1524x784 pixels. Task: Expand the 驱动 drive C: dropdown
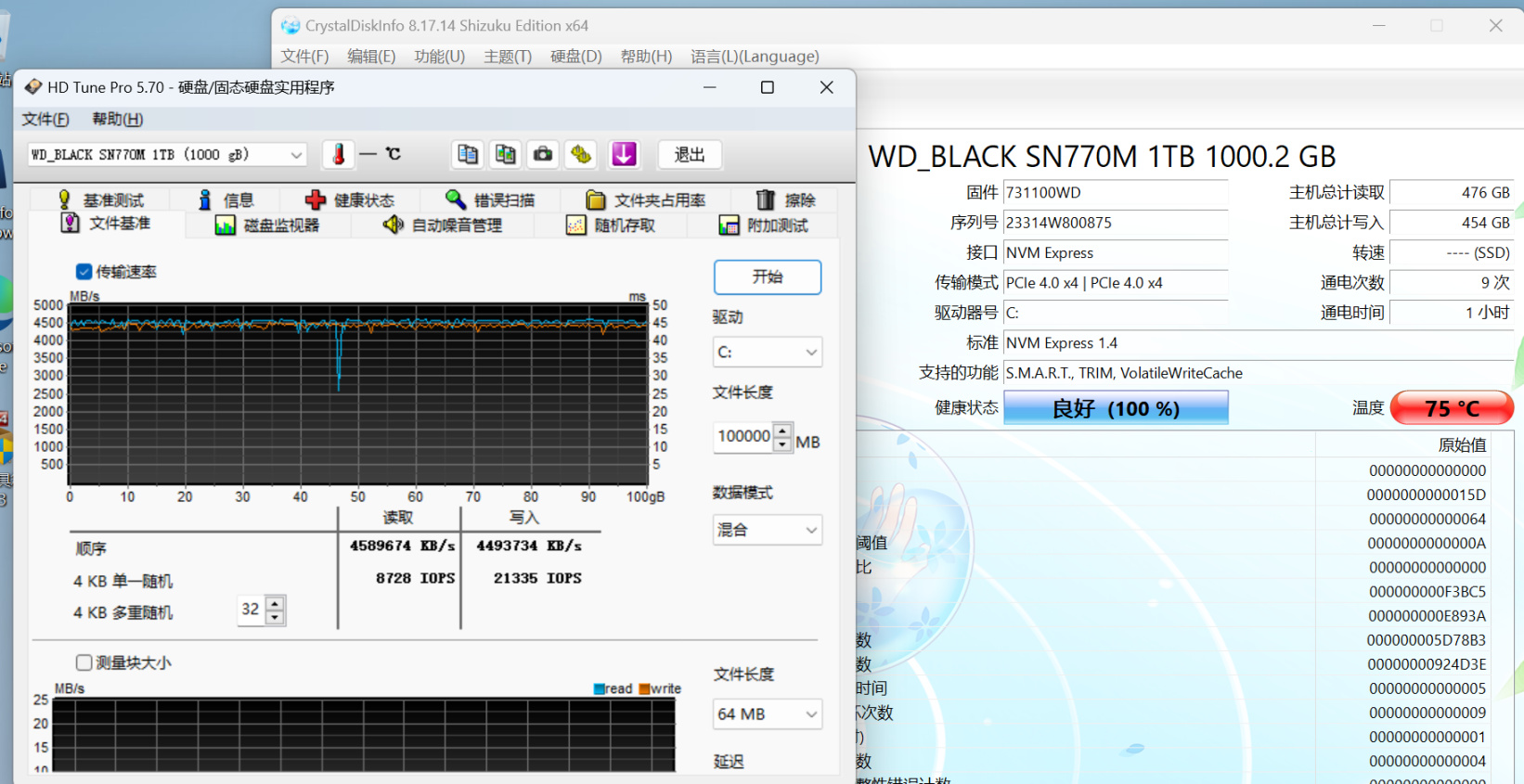(x=768, y=353)
